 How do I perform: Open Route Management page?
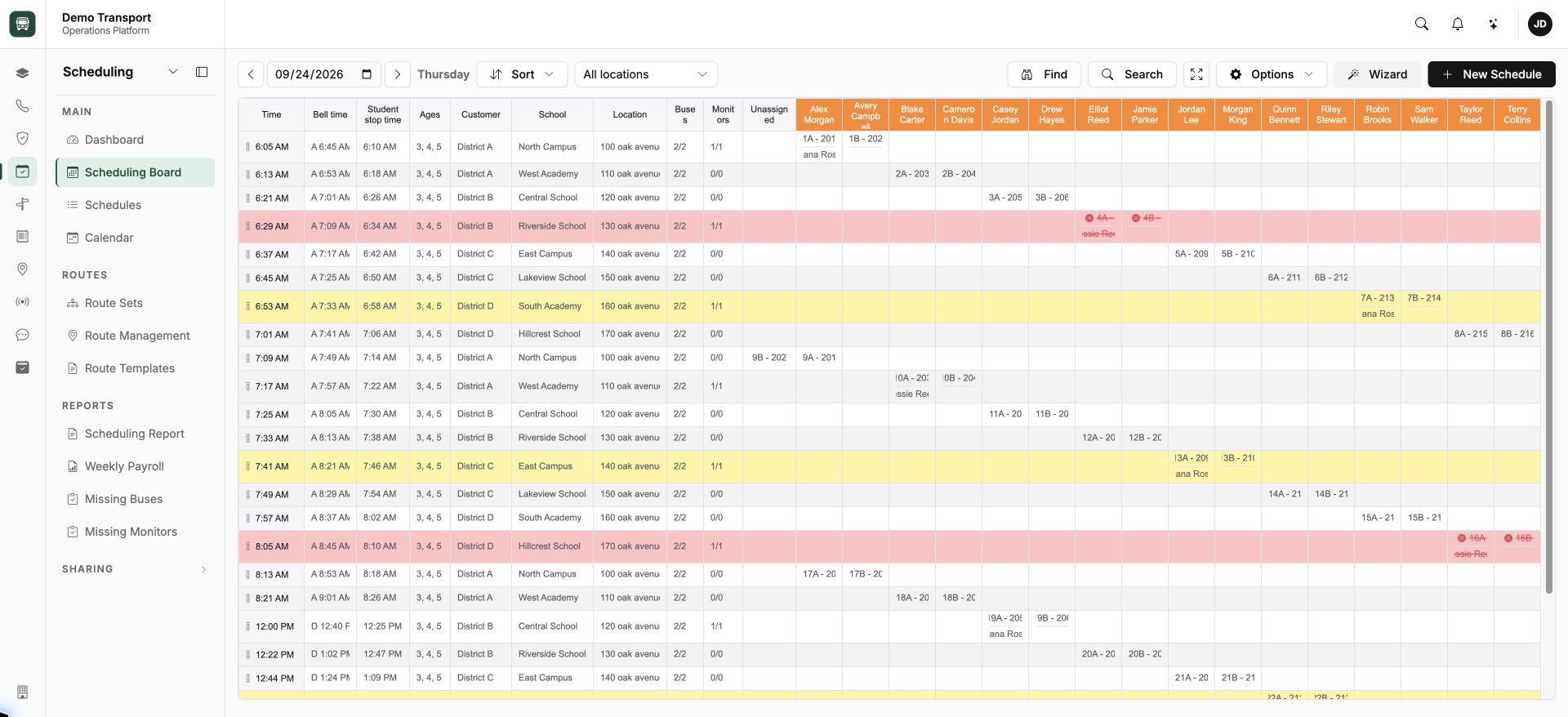135,336
